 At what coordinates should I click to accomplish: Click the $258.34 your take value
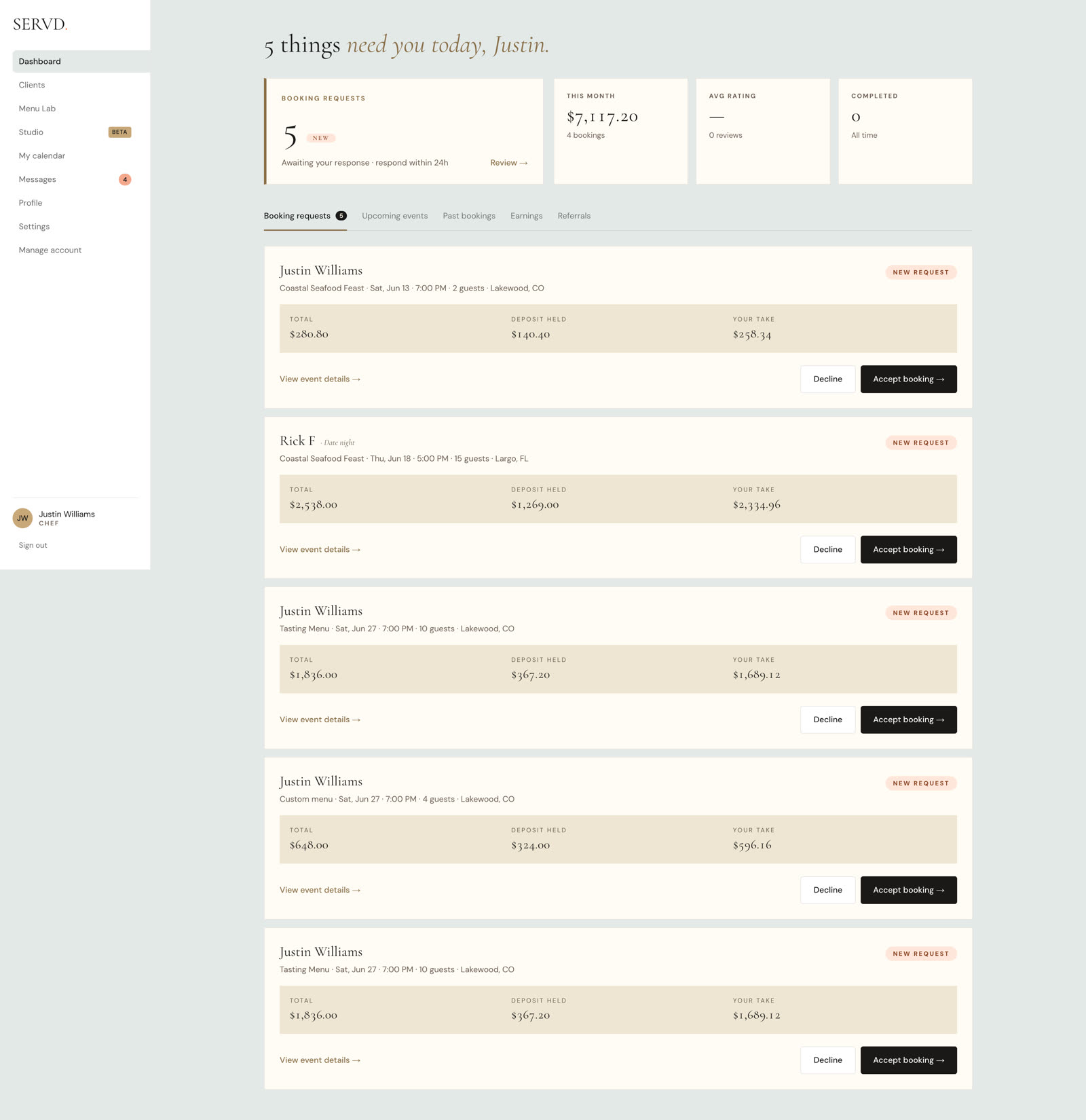pyautogui.click(x=752, y=335)
